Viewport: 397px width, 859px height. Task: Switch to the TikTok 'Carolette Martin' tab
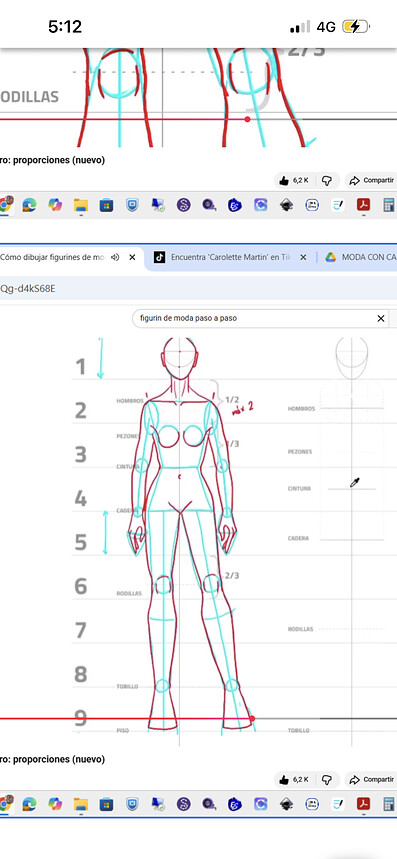point(230,257)
